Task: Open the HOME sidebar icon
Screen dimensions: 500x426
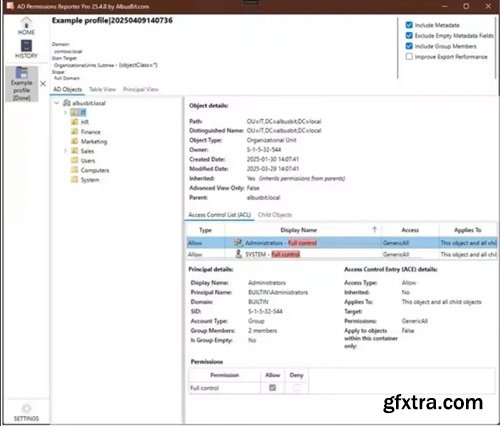Action: [26, 26]
